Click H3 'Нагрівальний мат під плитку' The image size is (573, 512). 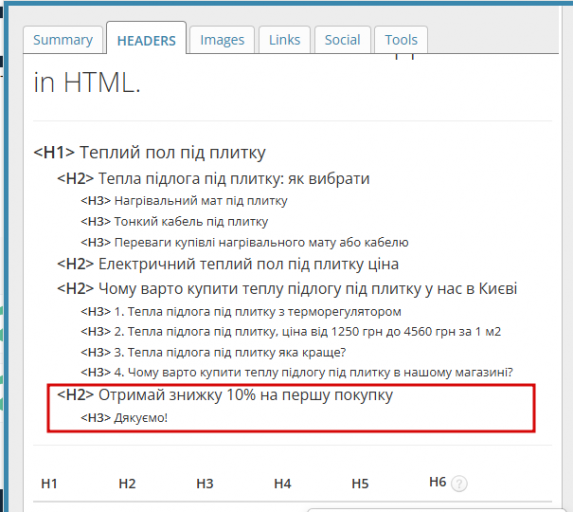pyautogui.click(x=184, y=201)
